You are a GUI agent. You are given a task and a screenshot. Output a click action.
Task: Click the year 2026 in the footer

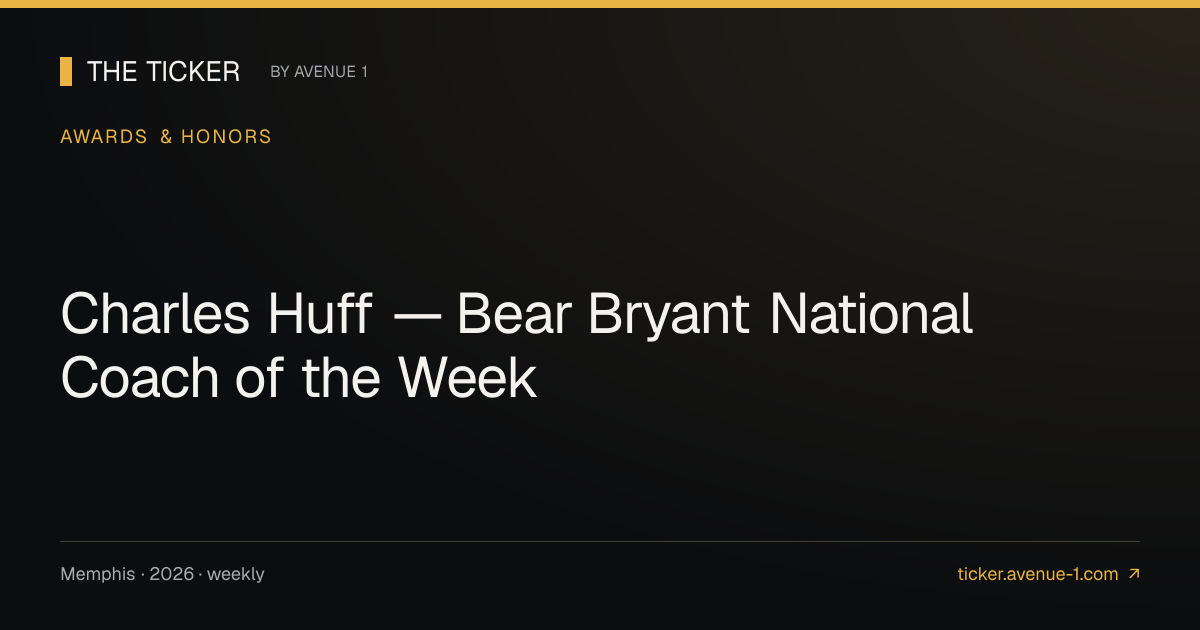tap(172, 574)
